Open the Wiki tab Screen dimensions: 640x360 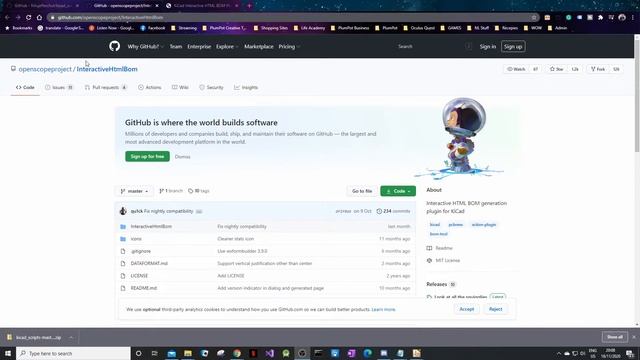point(180,87)
